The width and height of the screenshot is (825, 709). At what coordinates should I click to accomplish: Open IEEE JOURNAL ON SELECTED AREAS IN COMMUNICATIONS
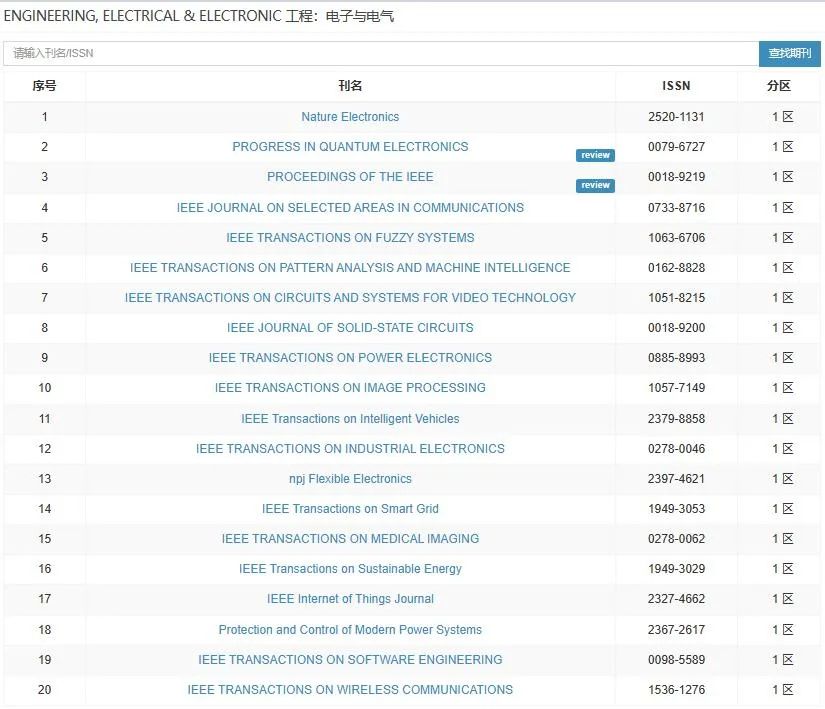click(350, 208)
